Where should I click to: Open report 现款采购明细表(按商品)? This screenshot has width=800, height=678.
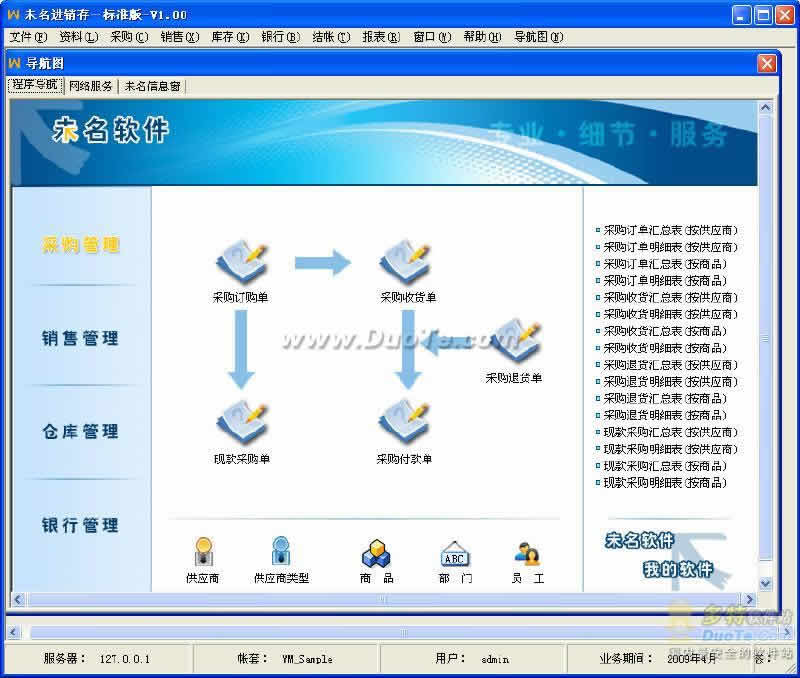click(x=664, y=483)
